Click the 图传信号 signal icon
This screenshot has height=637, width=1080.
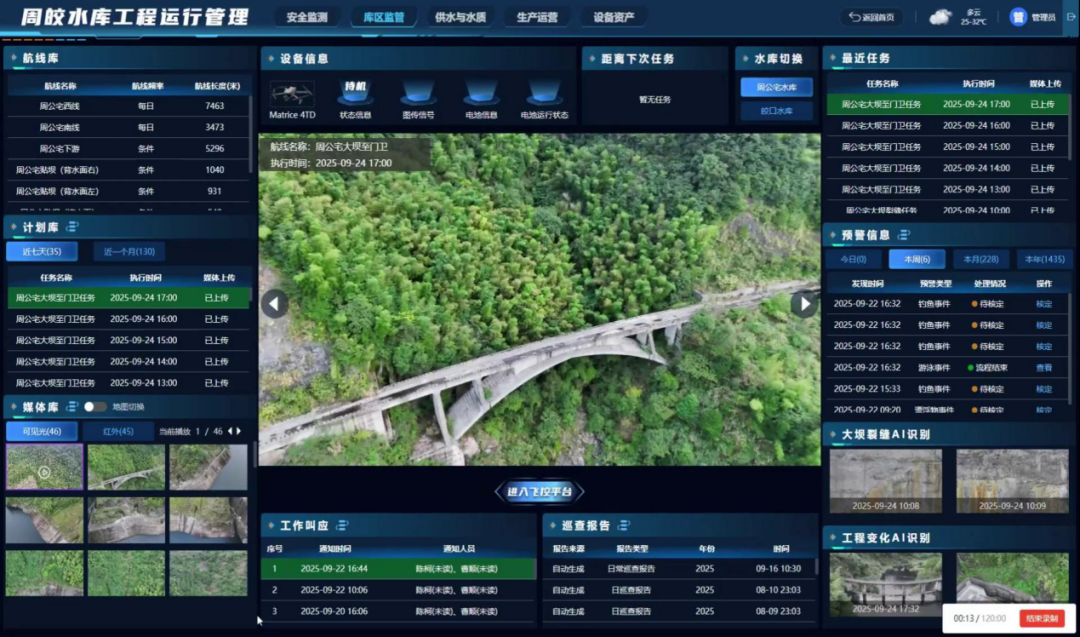418,94
